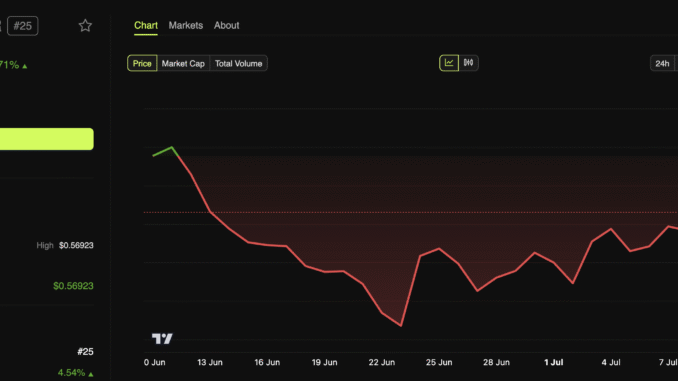Screen dimensions: 678x381
Task: Select the Price chart metric
Action: (142, 64)
